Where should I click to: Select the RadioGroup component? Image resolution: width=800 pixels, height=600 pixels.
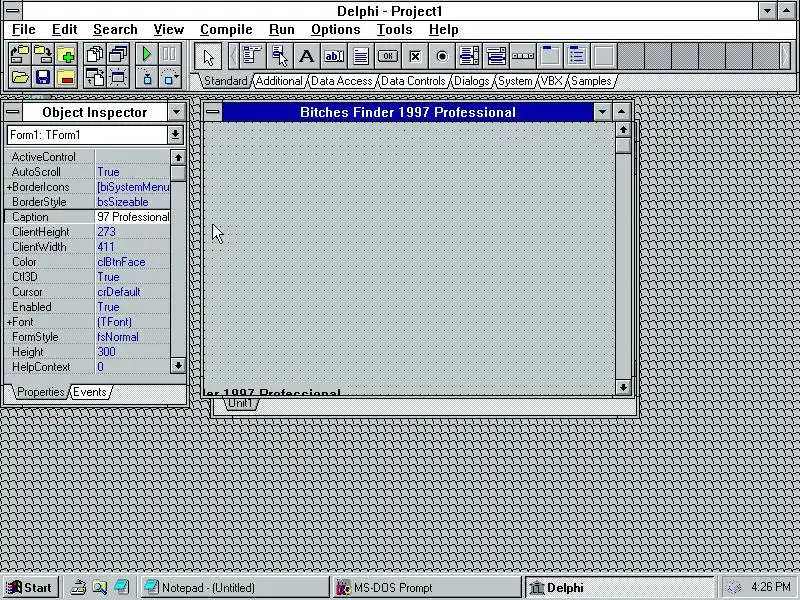[x=577, y=56]
